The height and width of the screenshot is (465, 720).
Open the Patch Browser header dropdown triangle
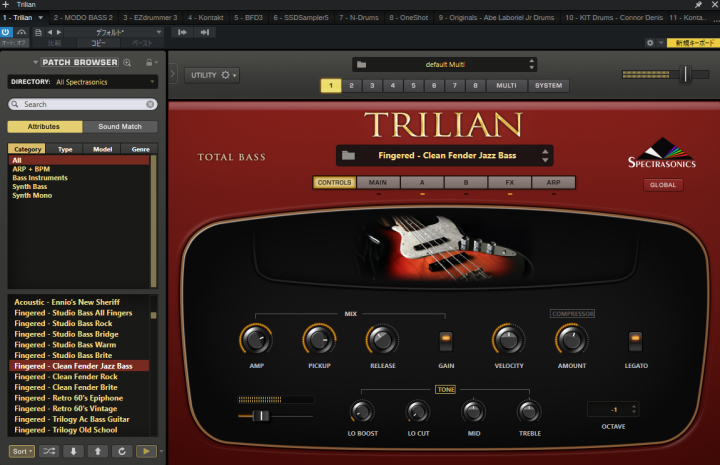click(x=35, y=62)
